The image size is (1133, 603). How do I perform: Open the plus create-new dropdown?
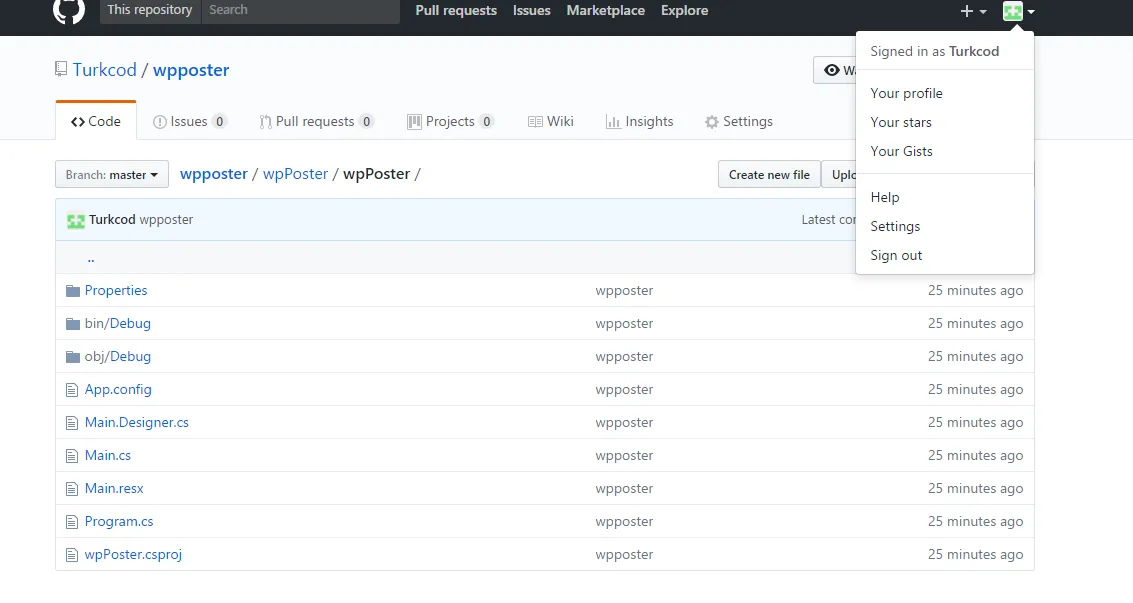pos(973,11)
